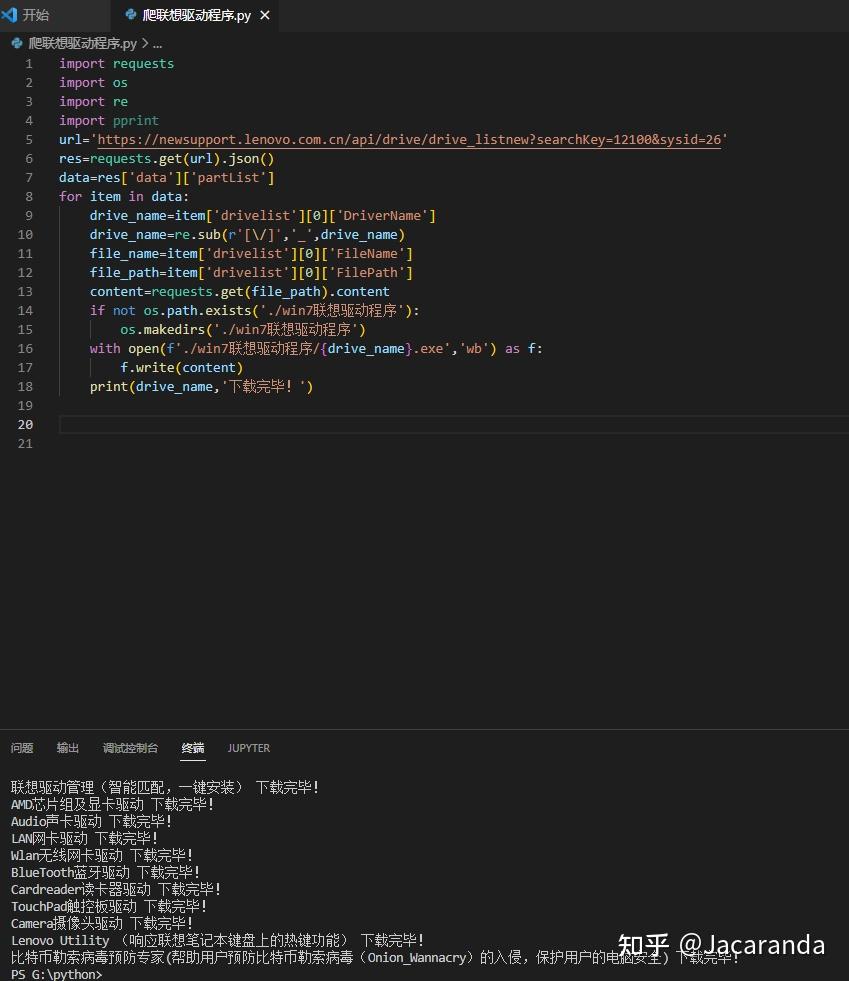Close the 爬联想驱动程序.py tab
This screenshot has width=849, height=981.
(x=265, y=15)
